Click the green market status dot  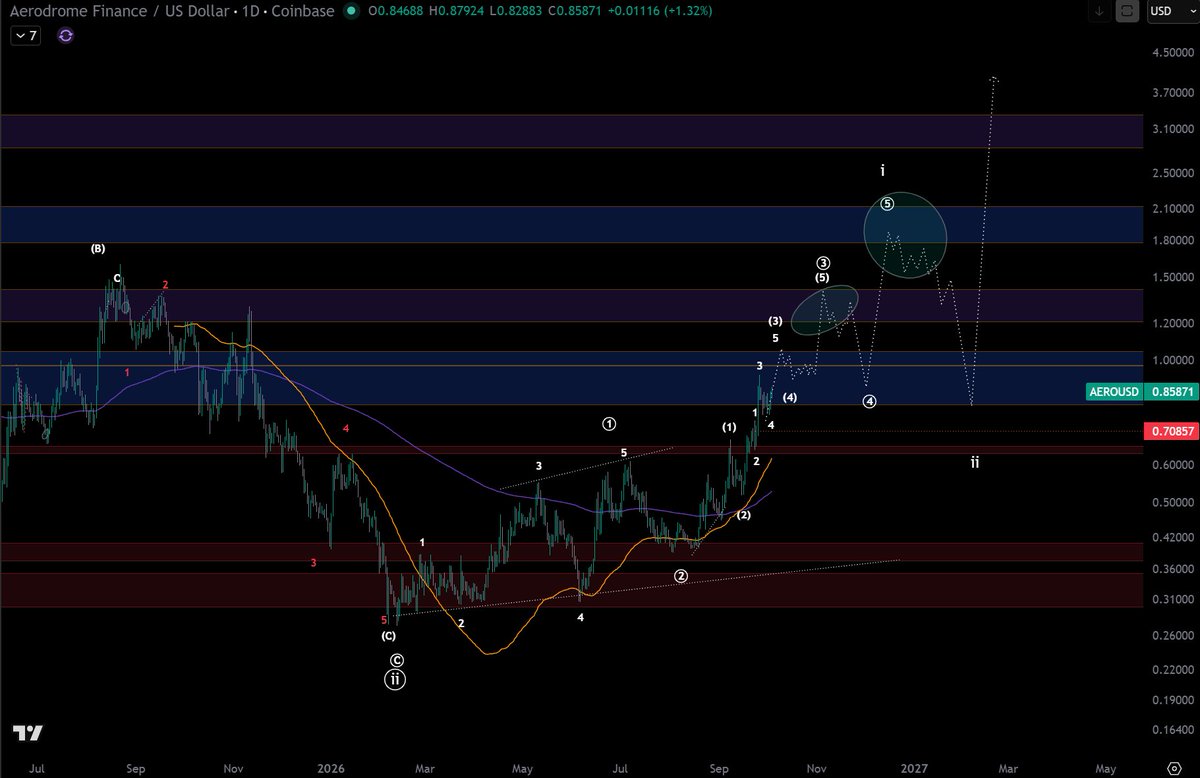tap(350, 12)
